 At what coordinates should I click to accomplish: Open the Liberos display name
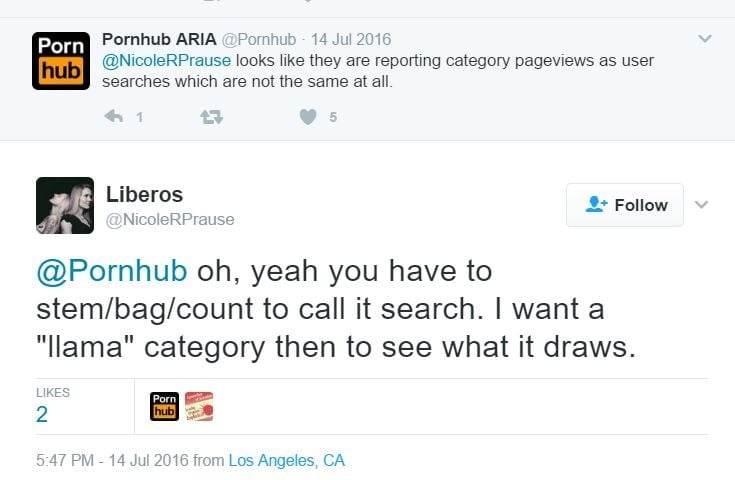(x=144, y=194)
